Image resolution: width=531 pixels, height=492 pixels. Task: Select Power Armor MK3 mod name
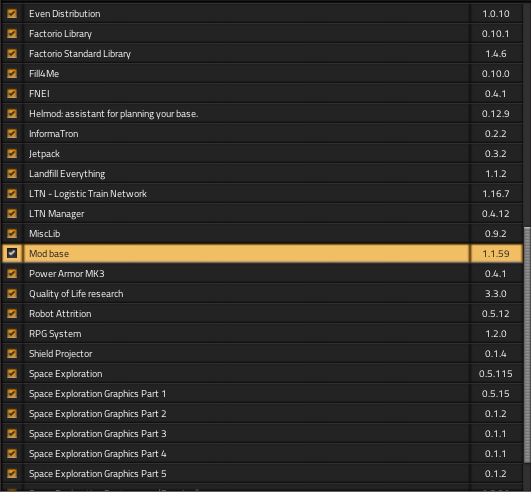tap(67, 273)
